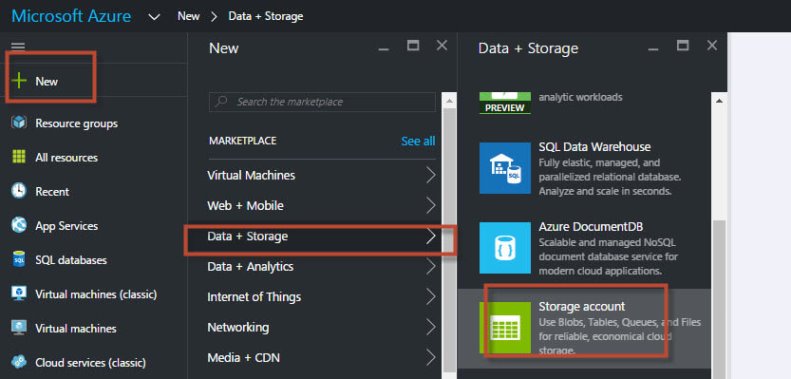Click the Virtual machines monitor icon

coord(19,328)
